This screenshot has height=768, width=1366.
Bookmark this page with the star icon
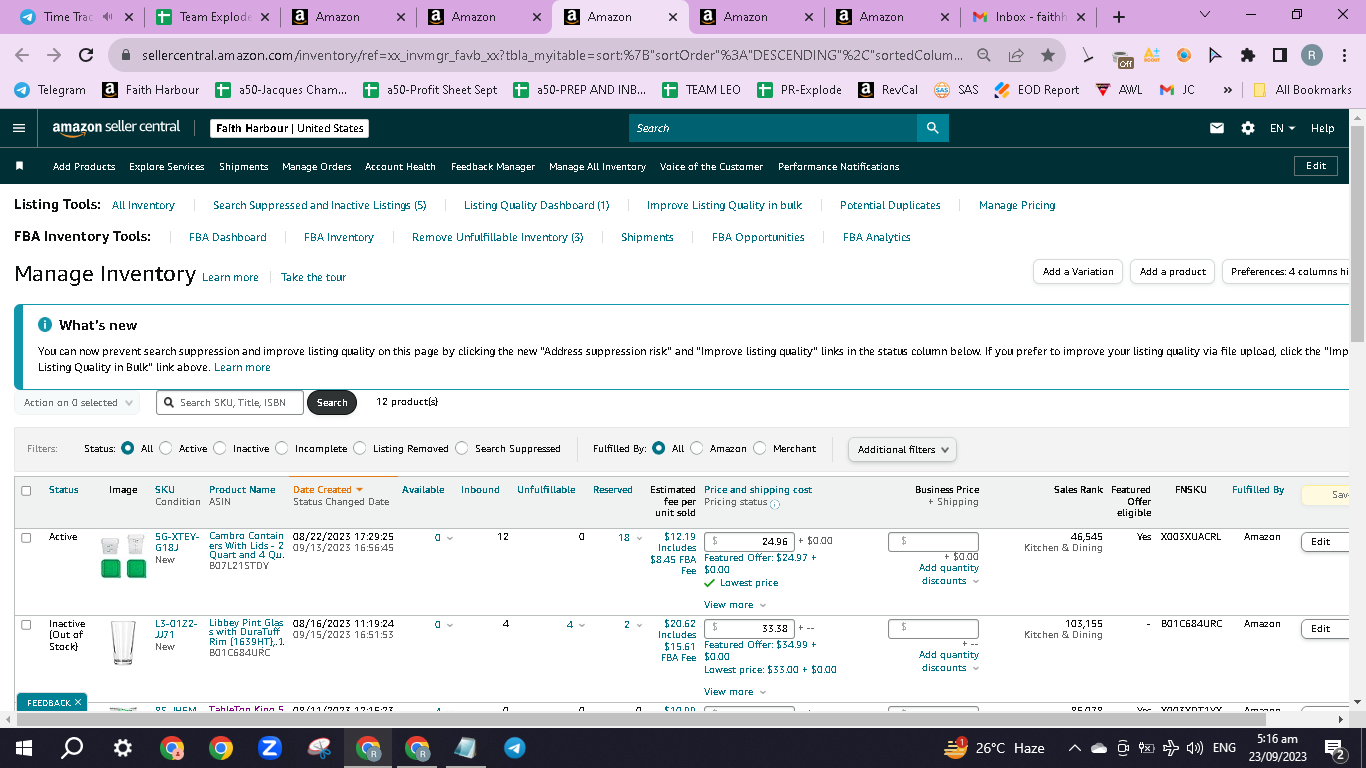coord(1047,55)
